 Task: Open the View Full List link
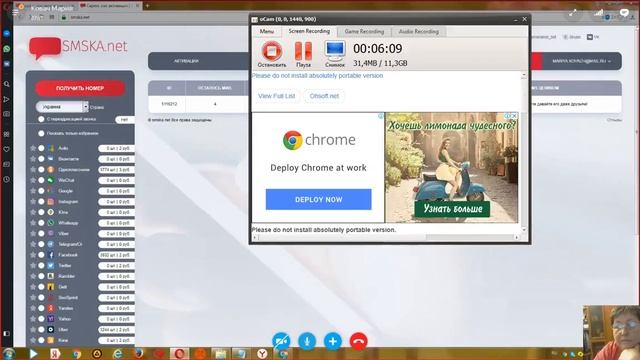click(276, 96)
